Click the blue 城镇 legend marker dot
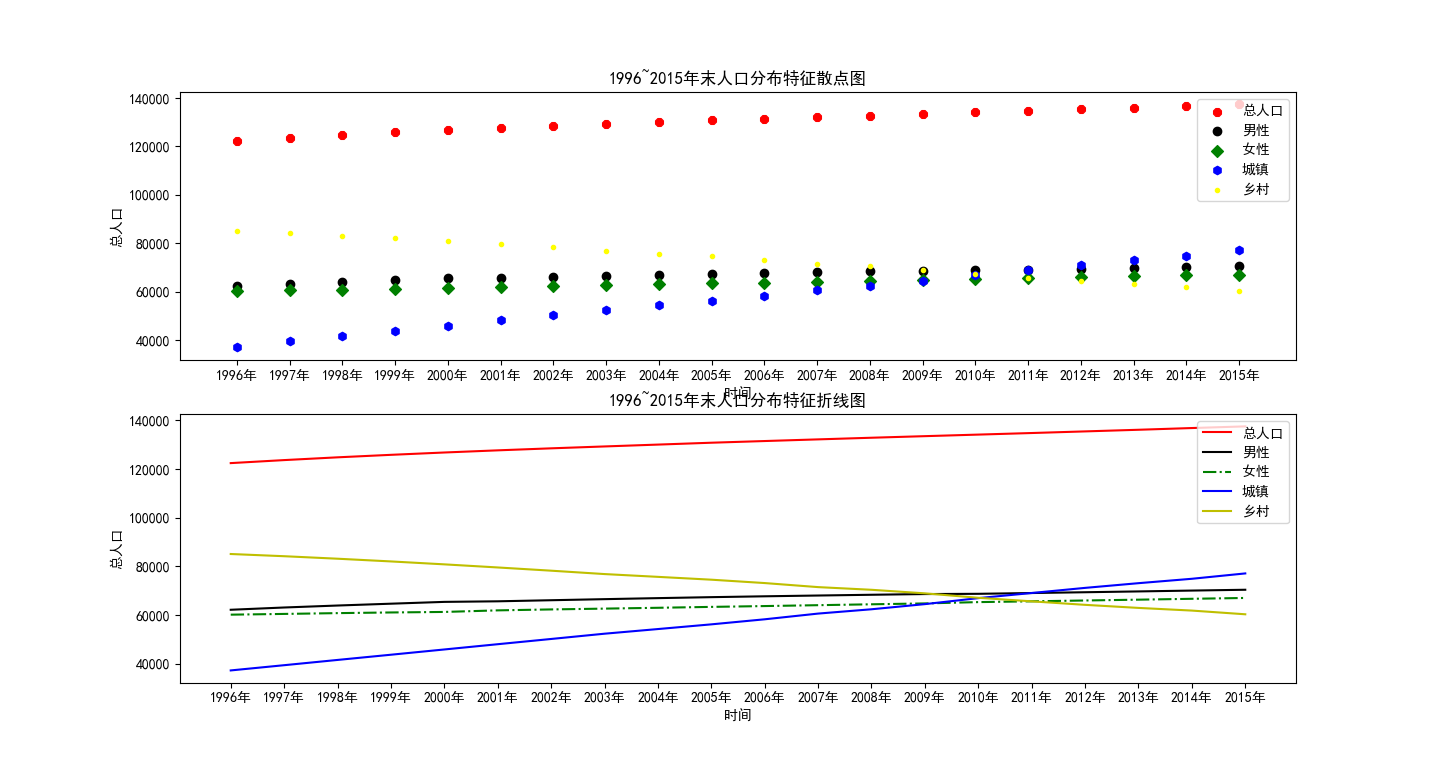The width and height of the screenshot is (1440, 767). click(1217, 169)
